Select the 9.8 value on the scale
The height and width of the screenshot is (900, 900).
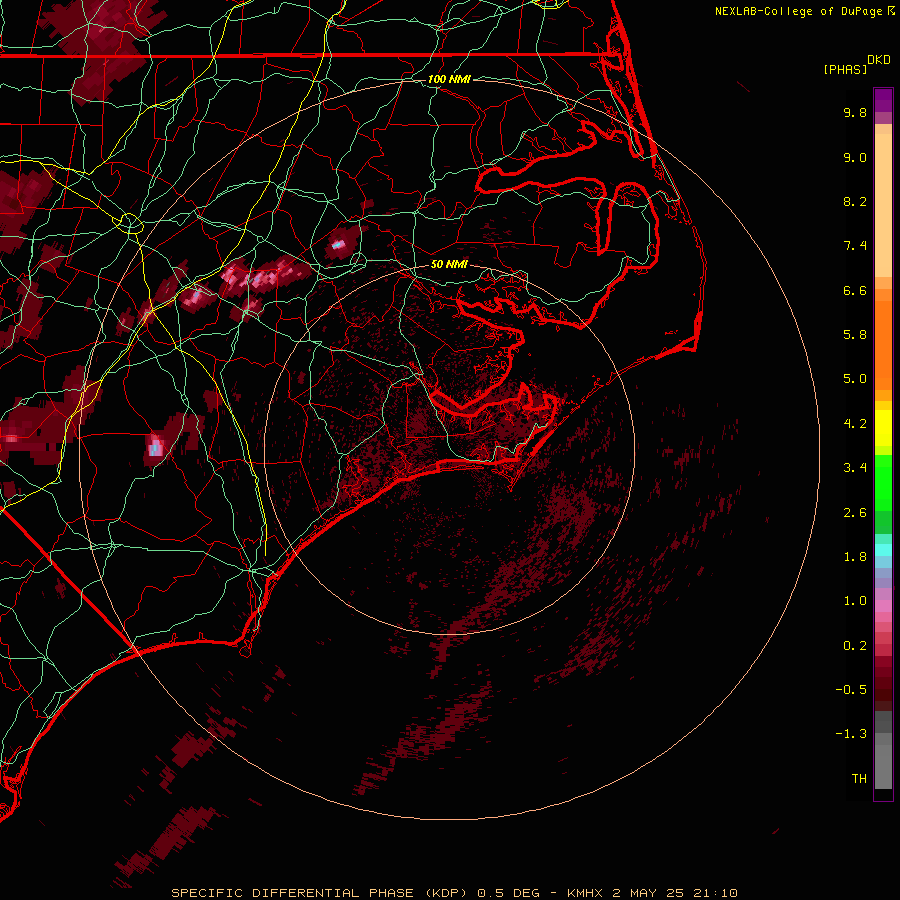(x=855, y=112)
